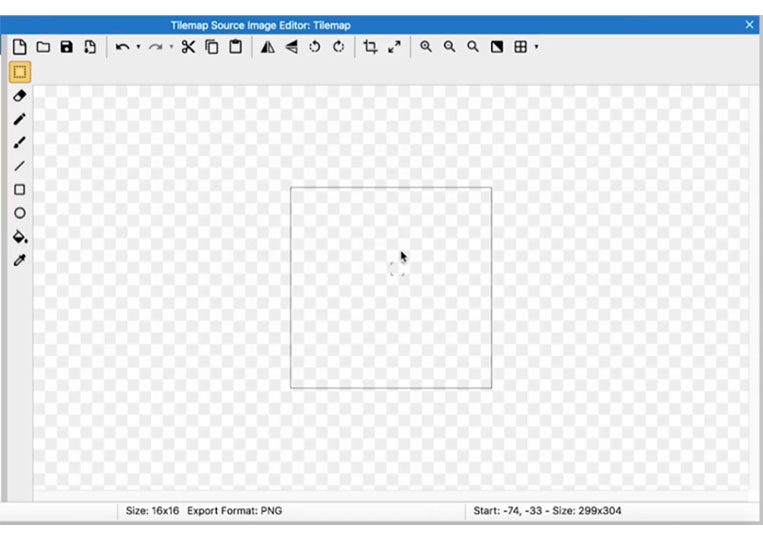Select the Eyedropper color picker tool

19,260
